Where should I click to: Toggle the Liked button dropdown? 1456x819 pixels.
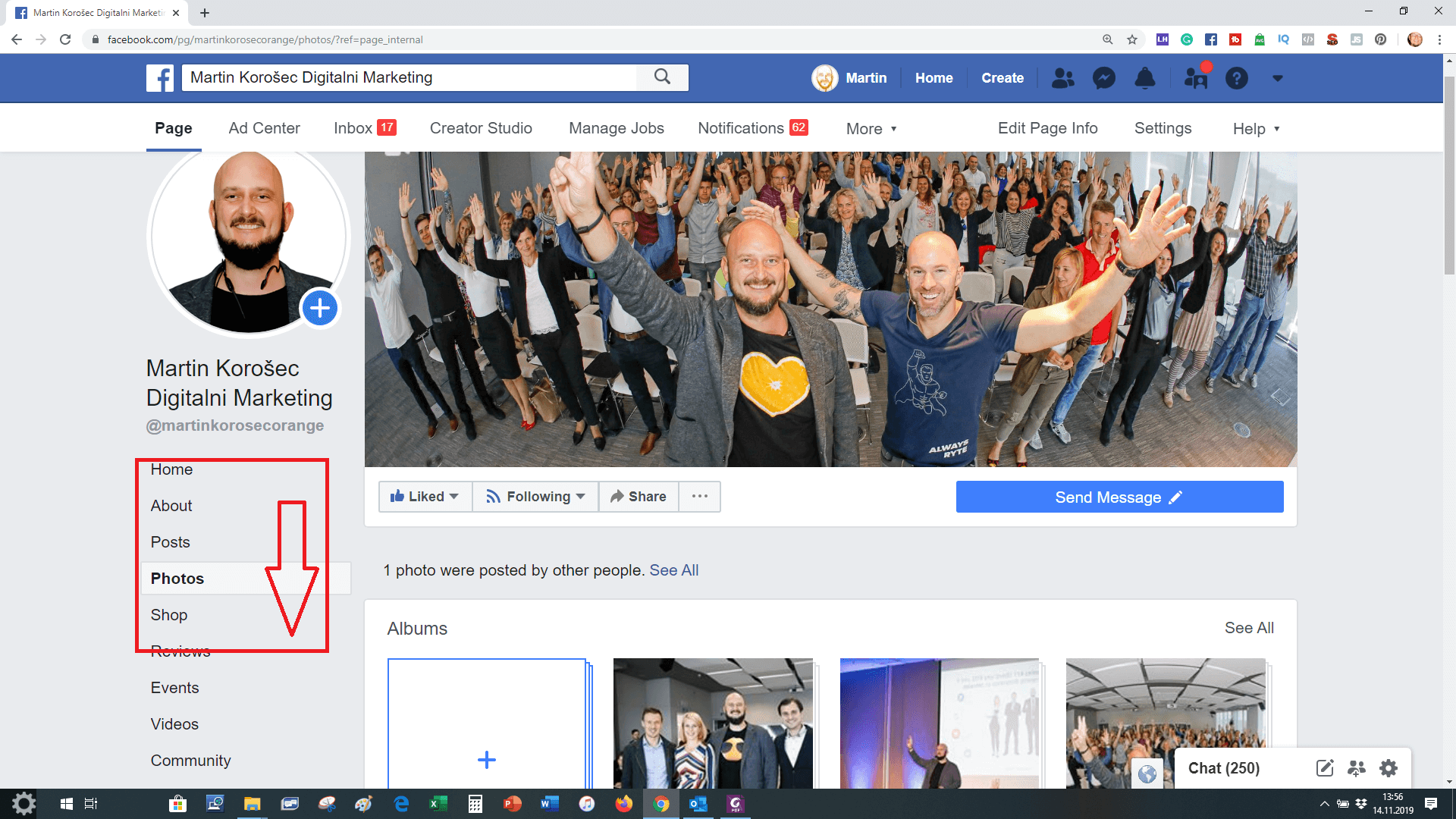pyautogui.click(x=425, y=497)
